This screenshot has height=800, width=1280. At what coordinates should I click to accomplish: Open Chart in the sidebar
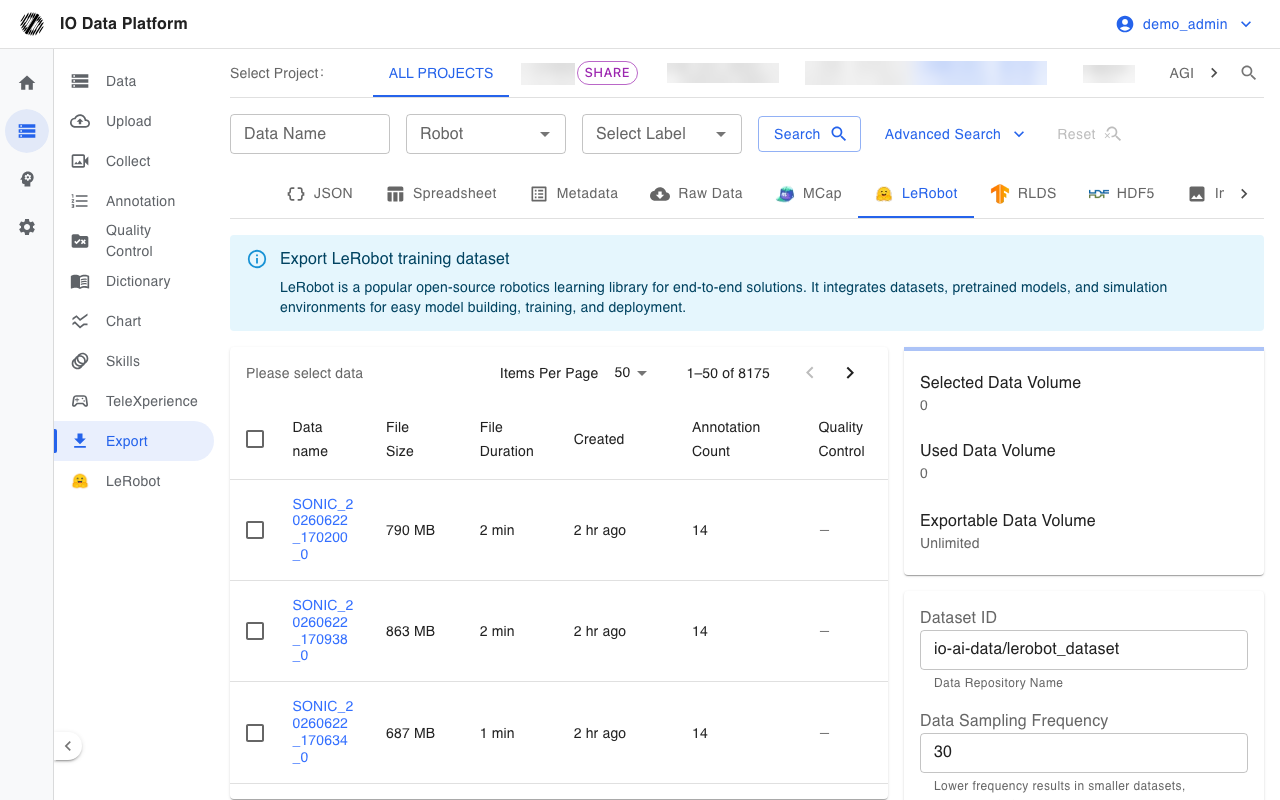(x=134, y=321)
